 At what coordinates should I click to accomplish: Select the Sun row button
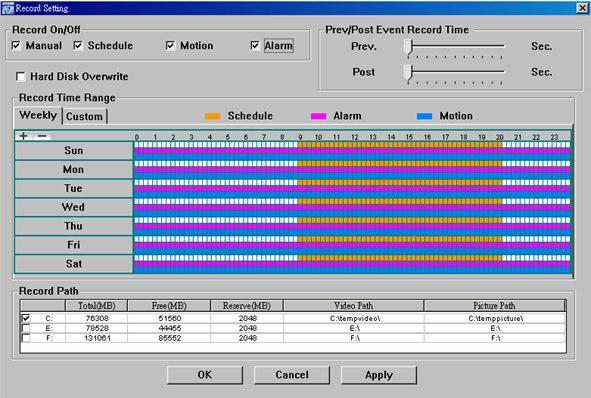pyautogui.click(x=73, y=150)
